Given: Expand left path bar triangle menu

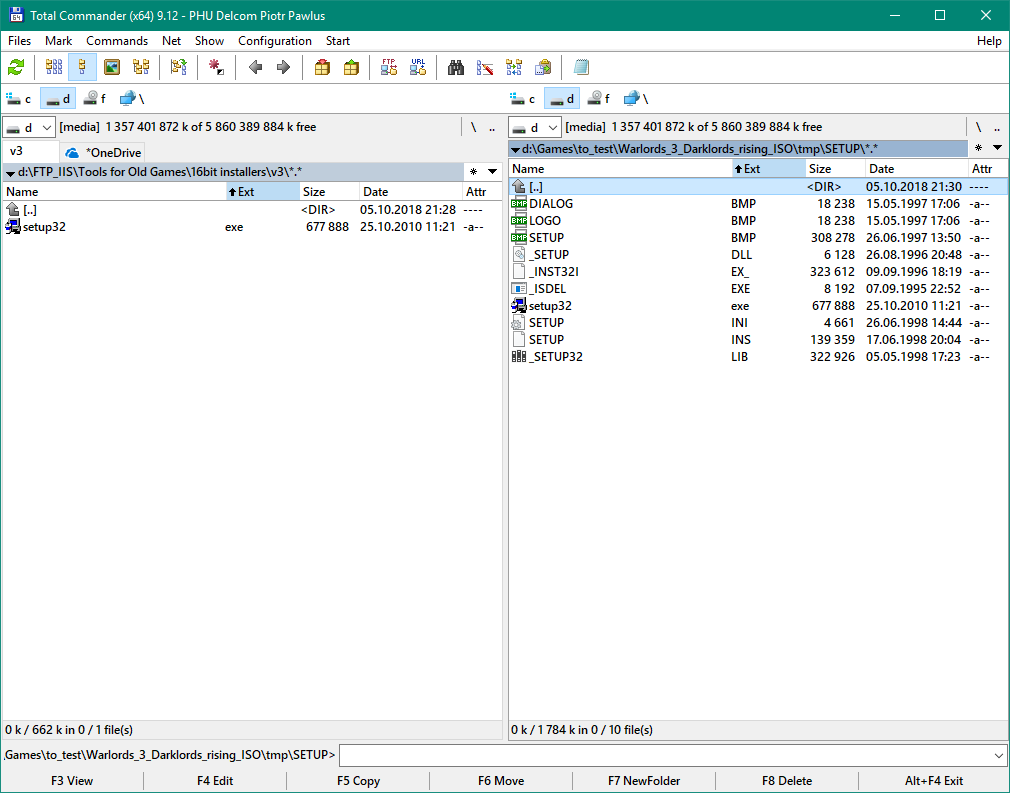Looking at the screenshot, I should point(10,173).
